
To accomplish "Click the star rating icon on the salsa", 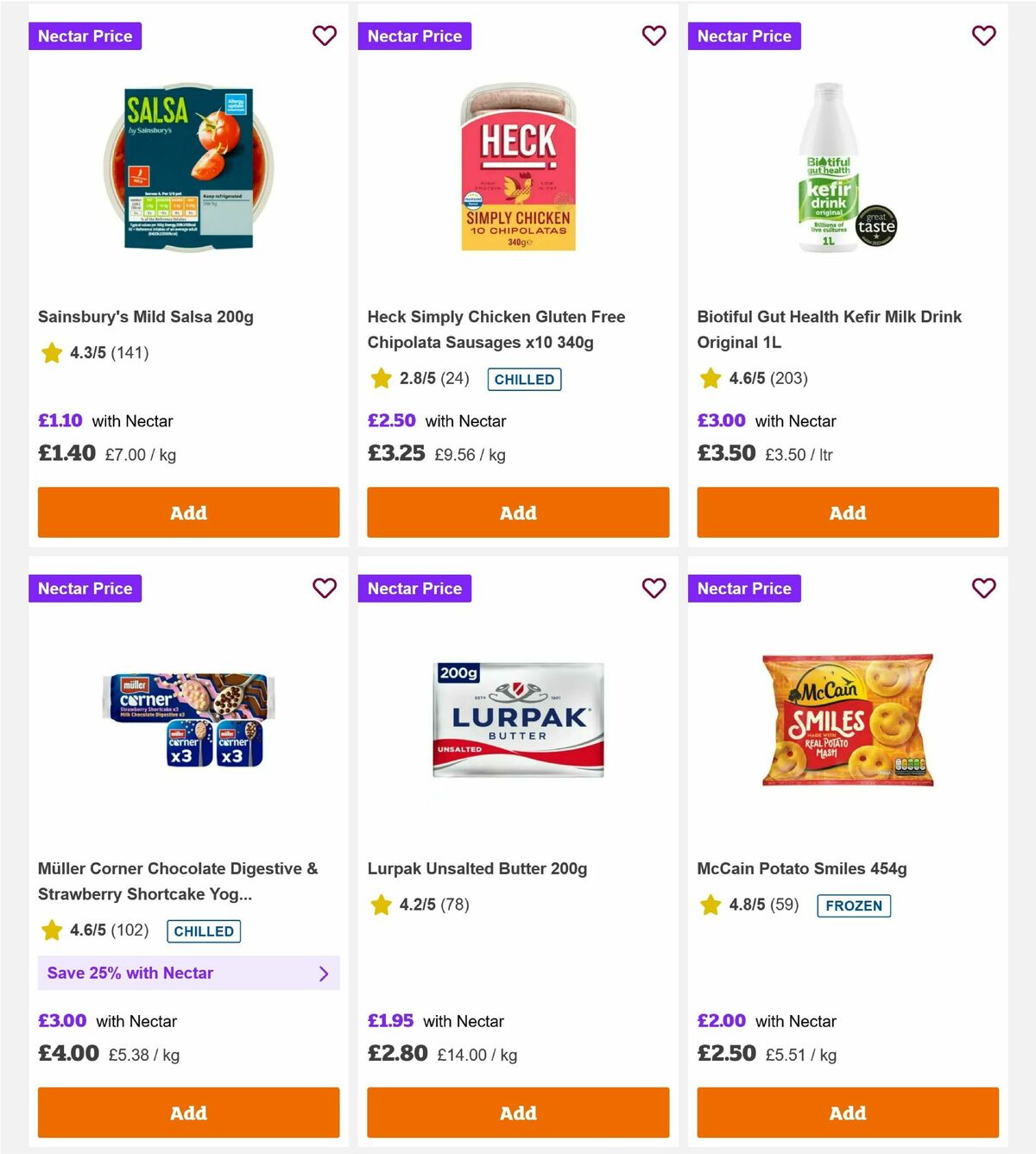I will [x=51, y=353].
